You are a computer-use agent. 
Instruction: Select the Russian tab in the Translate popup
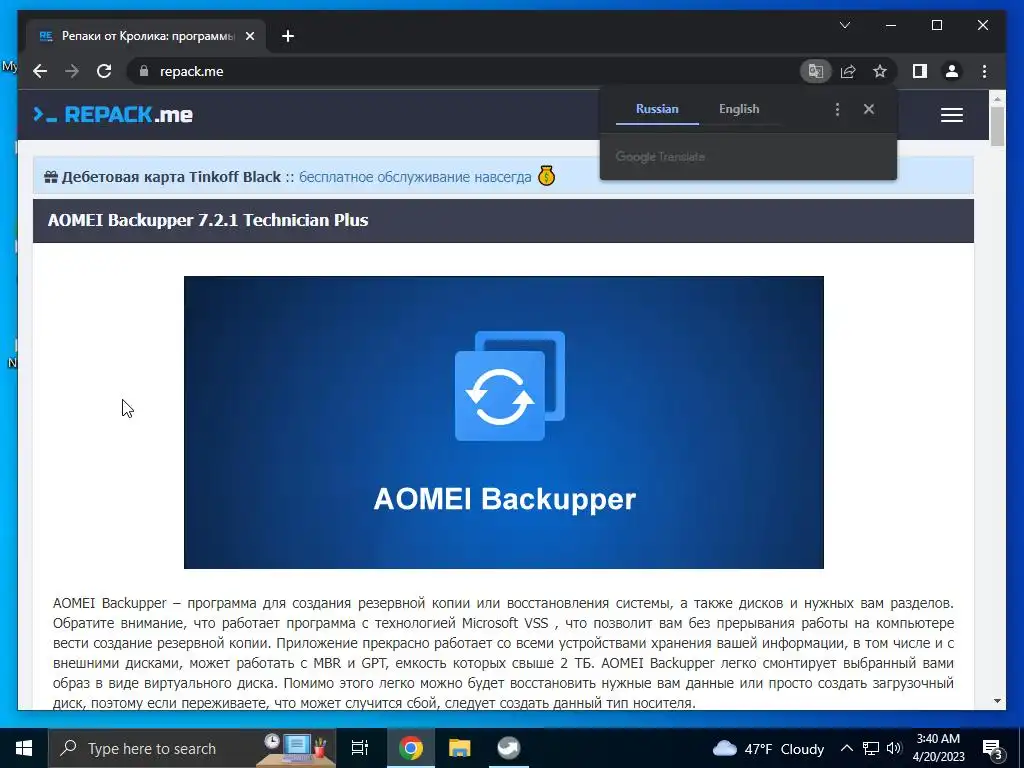(657, 109)
